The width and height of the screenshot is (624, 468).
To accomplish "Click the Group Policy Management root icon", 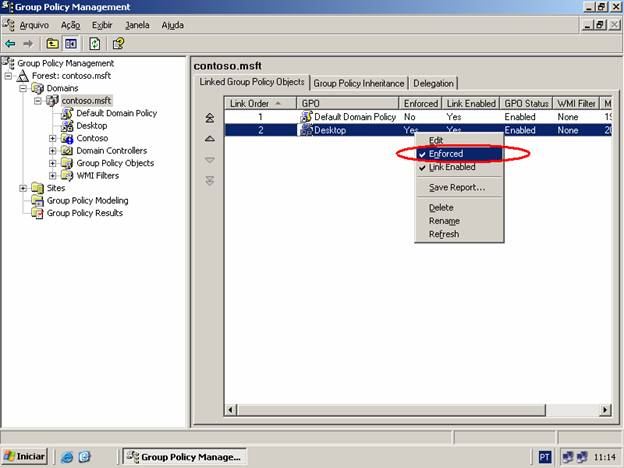I will [8, 62].
